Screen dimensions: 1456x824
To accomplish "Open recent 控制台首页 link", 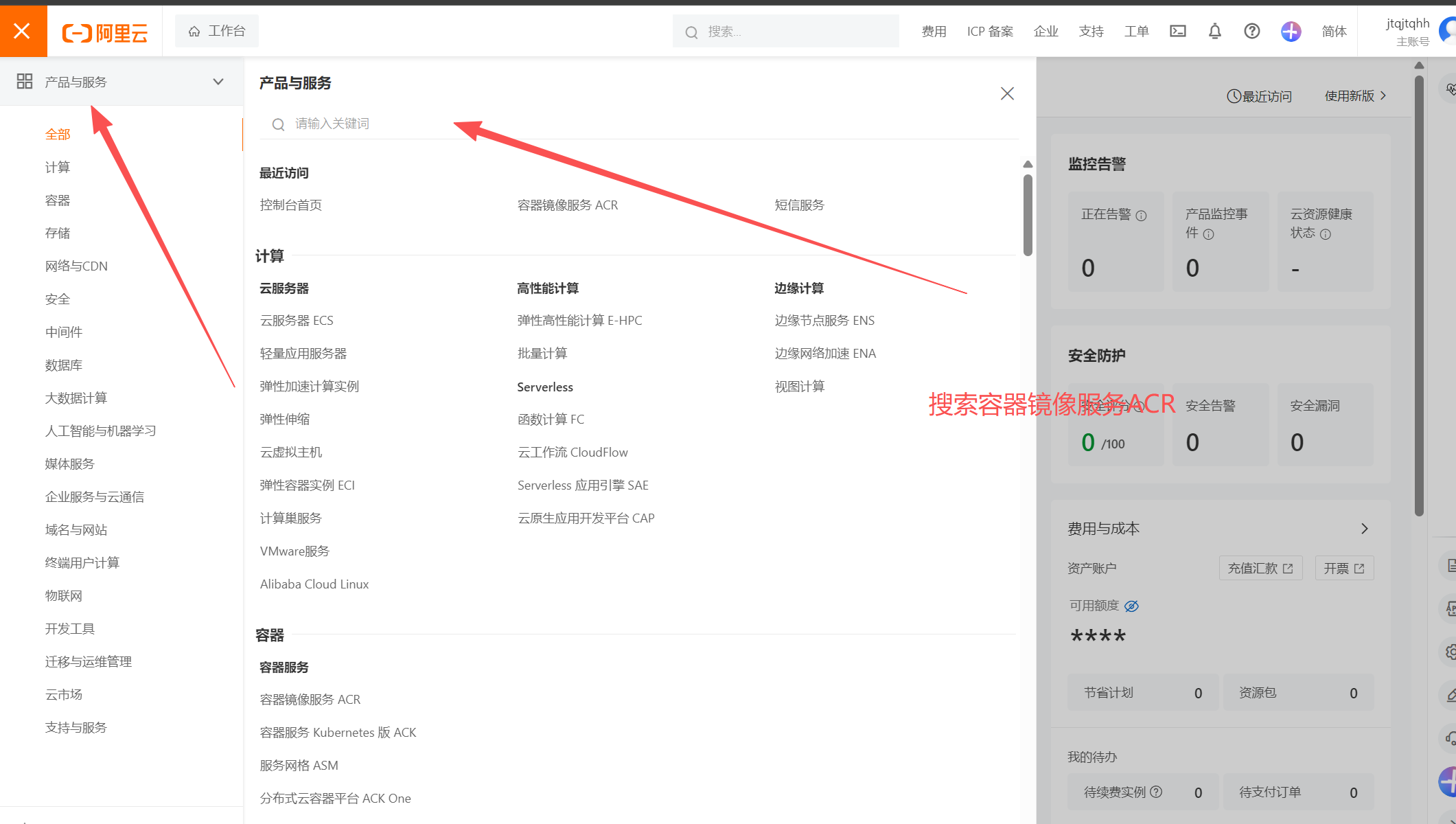I will (x=291, y=205).
